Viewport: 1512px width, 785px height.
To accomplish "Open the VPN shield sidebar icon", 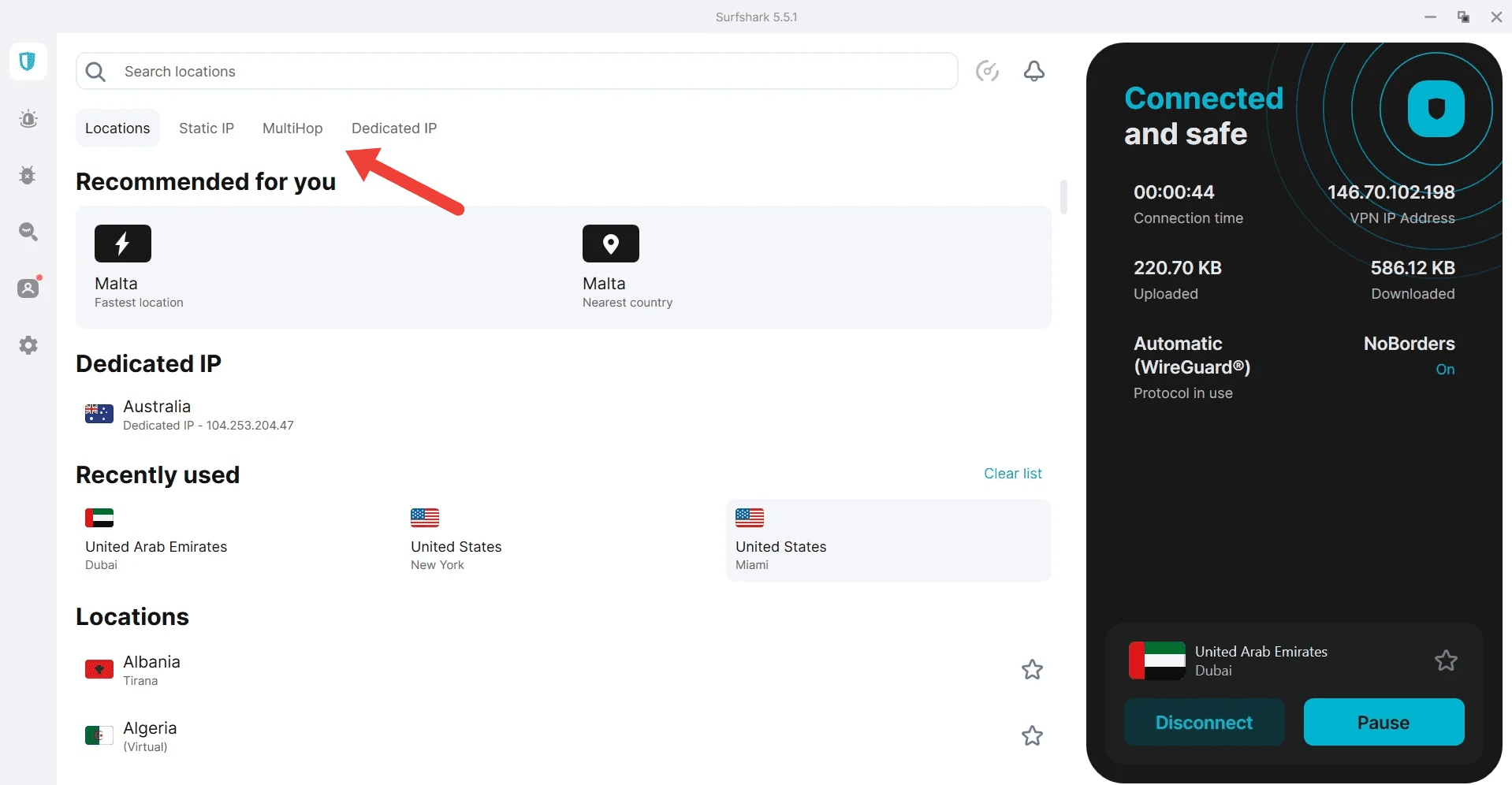I will [x=28, y=61].
